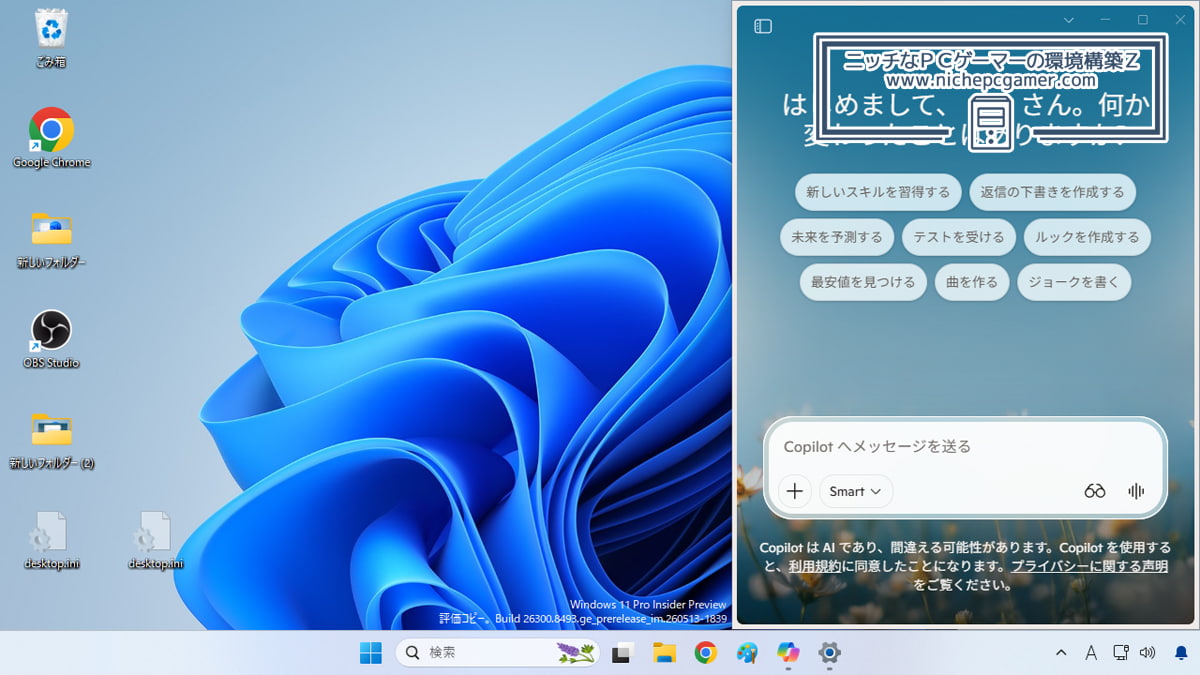
Task: Open the network status tray icon
Action: (x=1120, y=653)
